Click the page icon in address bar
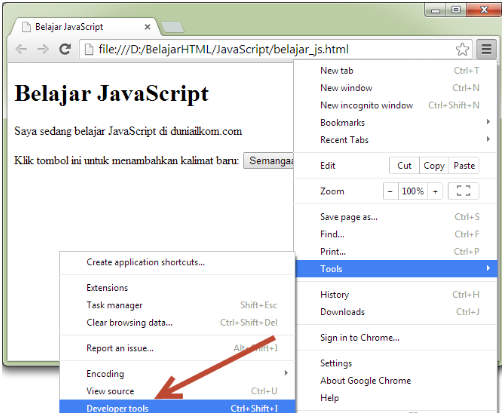The height and width of the screenshot is (413, 502). tap(89, 49)
